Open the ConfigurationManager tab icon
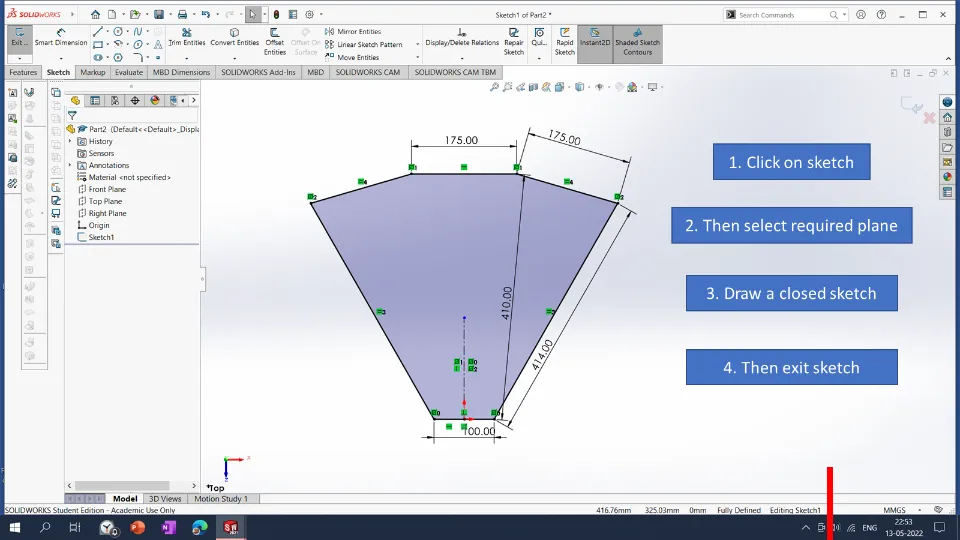 coord(114,100)
